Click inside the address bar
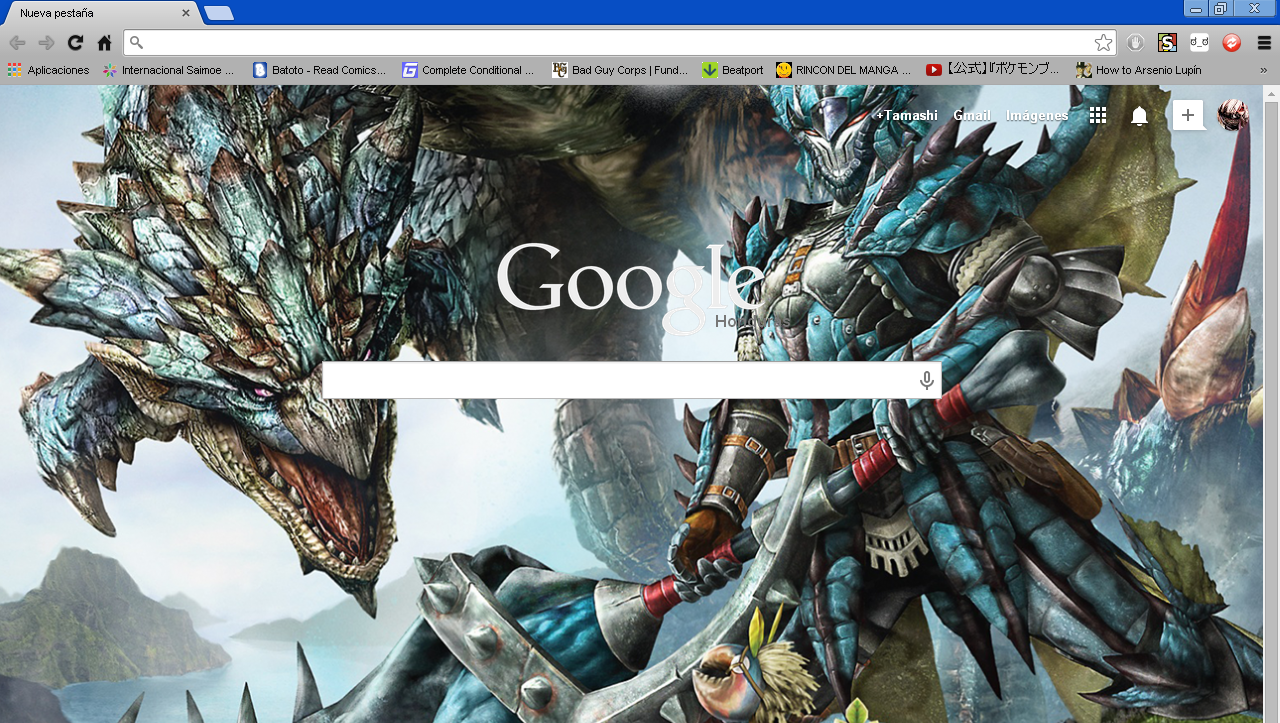This screenshot has height=723, width=1280. 620,42
